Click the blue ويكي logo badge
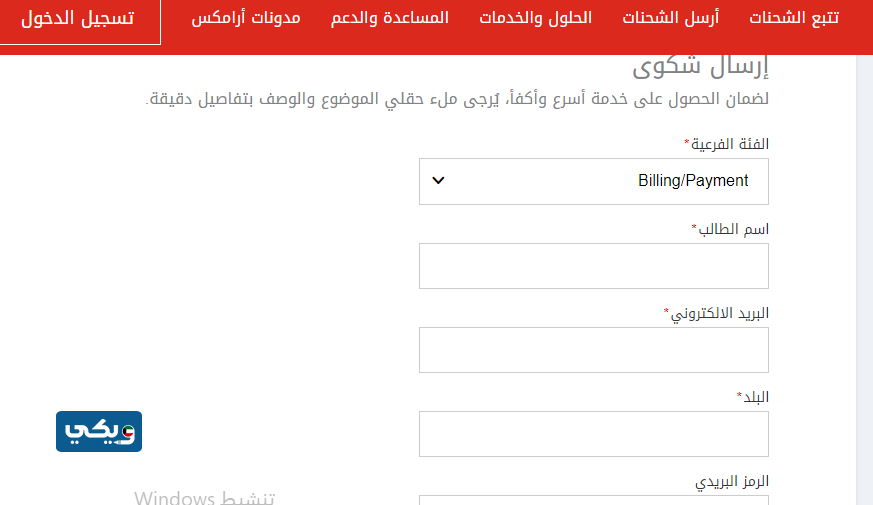The image size is (873, 505). 99,431
